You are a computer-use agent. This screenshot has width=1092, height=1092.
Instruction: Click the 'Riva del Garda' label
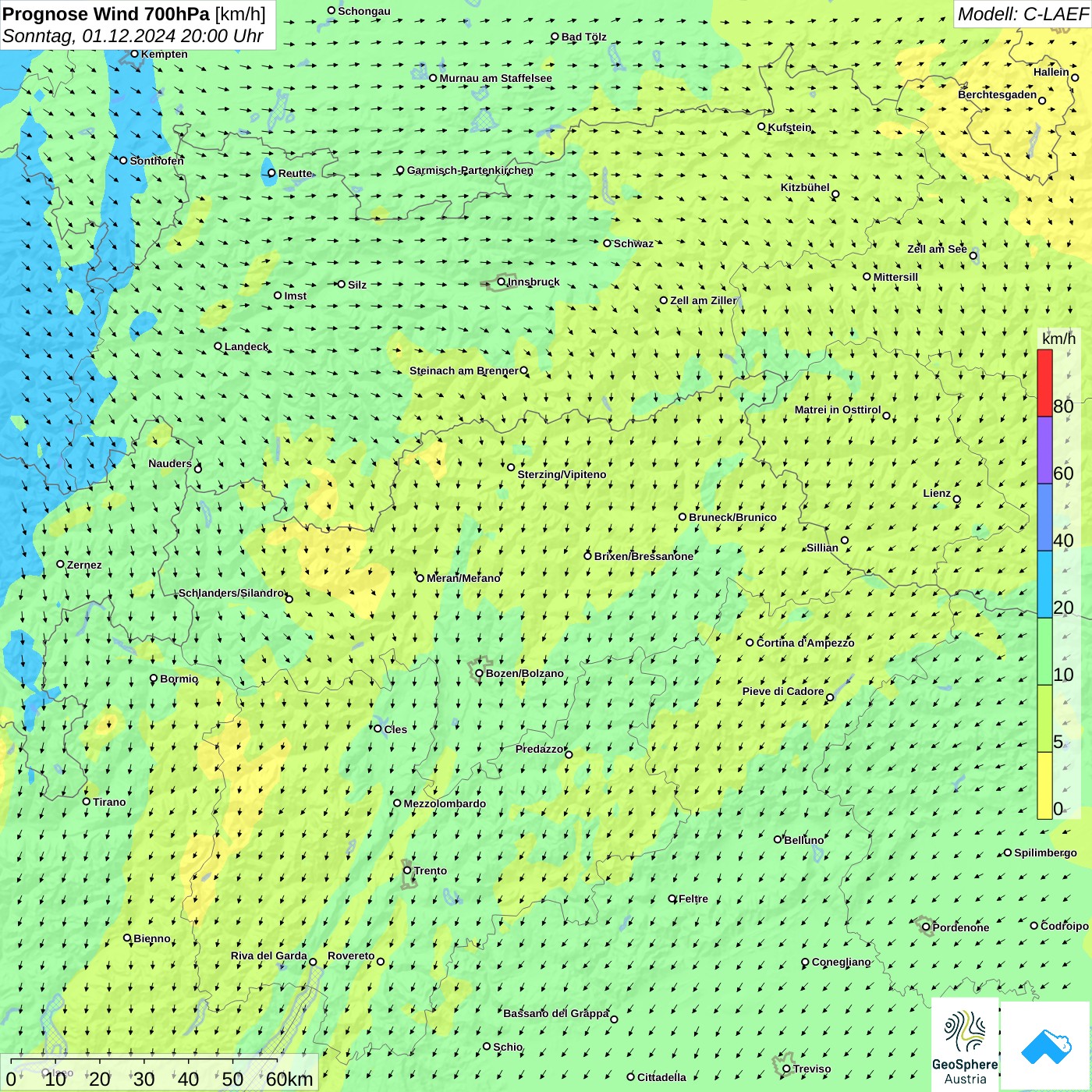point(269,955)
